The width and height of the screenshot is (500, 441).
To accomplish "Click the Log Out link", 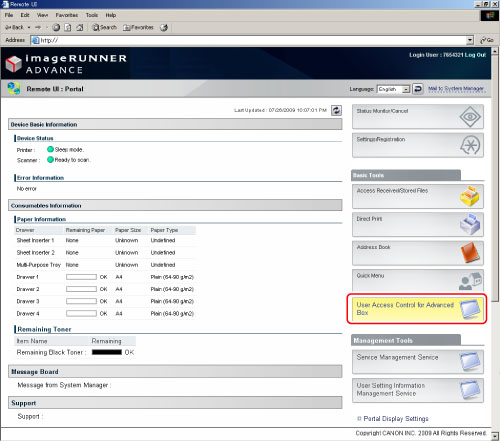I will 475,55.
